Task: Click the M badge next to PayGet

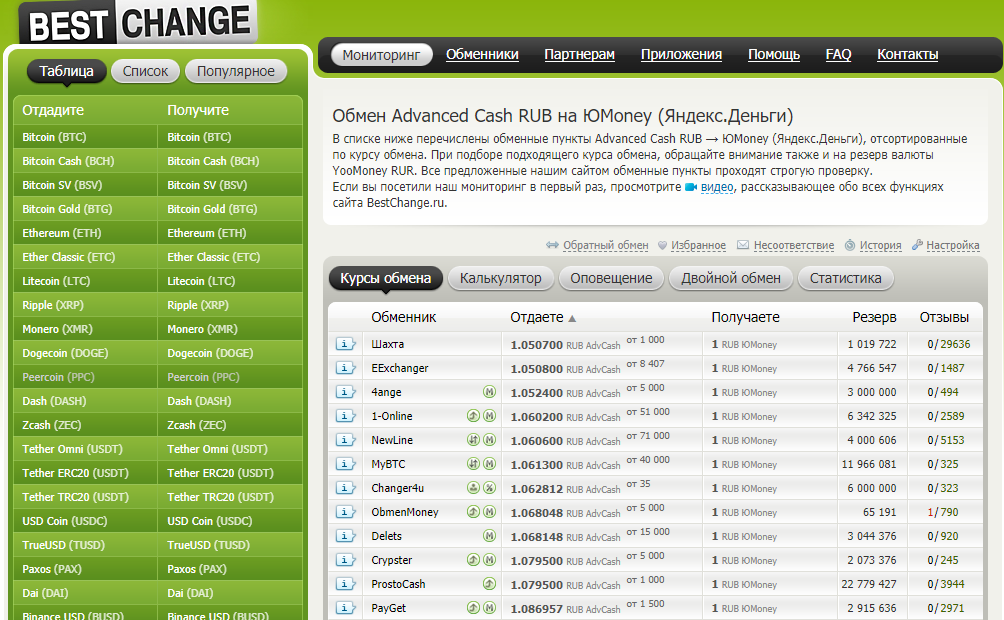Action: [x=489, y=608]
